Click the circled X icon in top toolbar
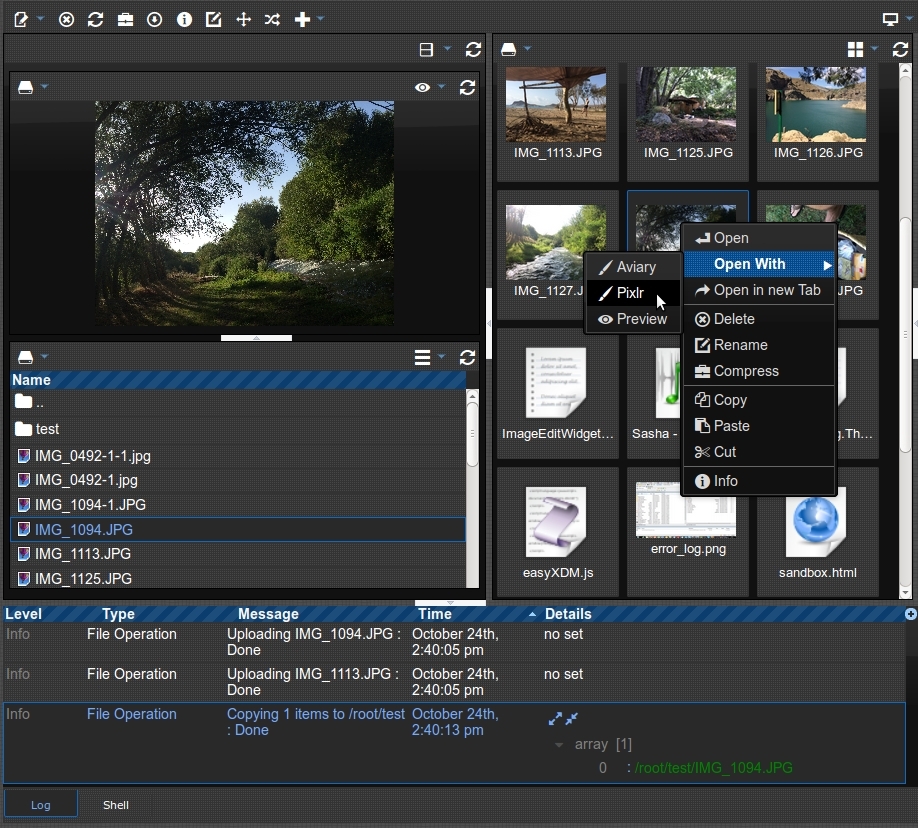The height and width of the screenshot is (828, 918). [66, 20]
